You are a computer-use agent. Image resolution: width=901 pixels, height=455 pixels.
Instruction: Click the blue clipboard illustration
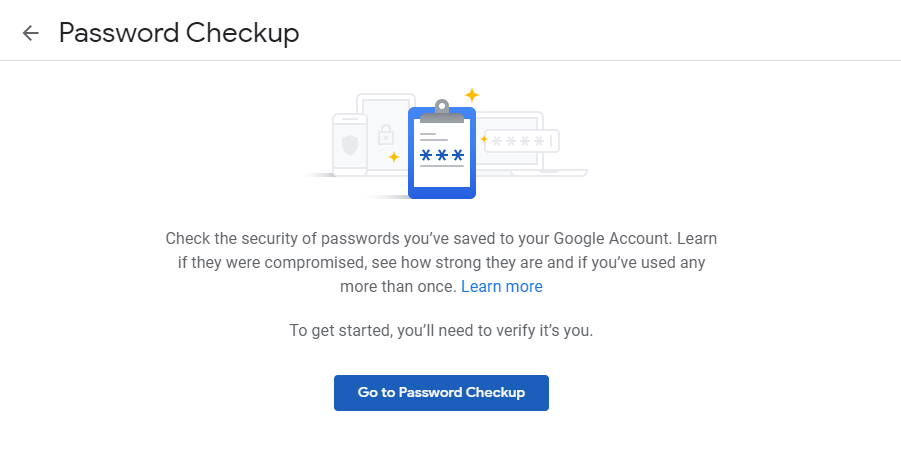[x=441, y=183]
